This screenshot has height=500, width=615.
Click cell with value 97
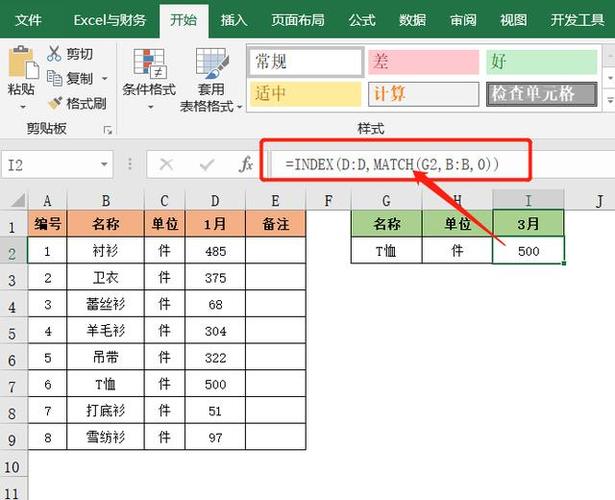(215, 437)
